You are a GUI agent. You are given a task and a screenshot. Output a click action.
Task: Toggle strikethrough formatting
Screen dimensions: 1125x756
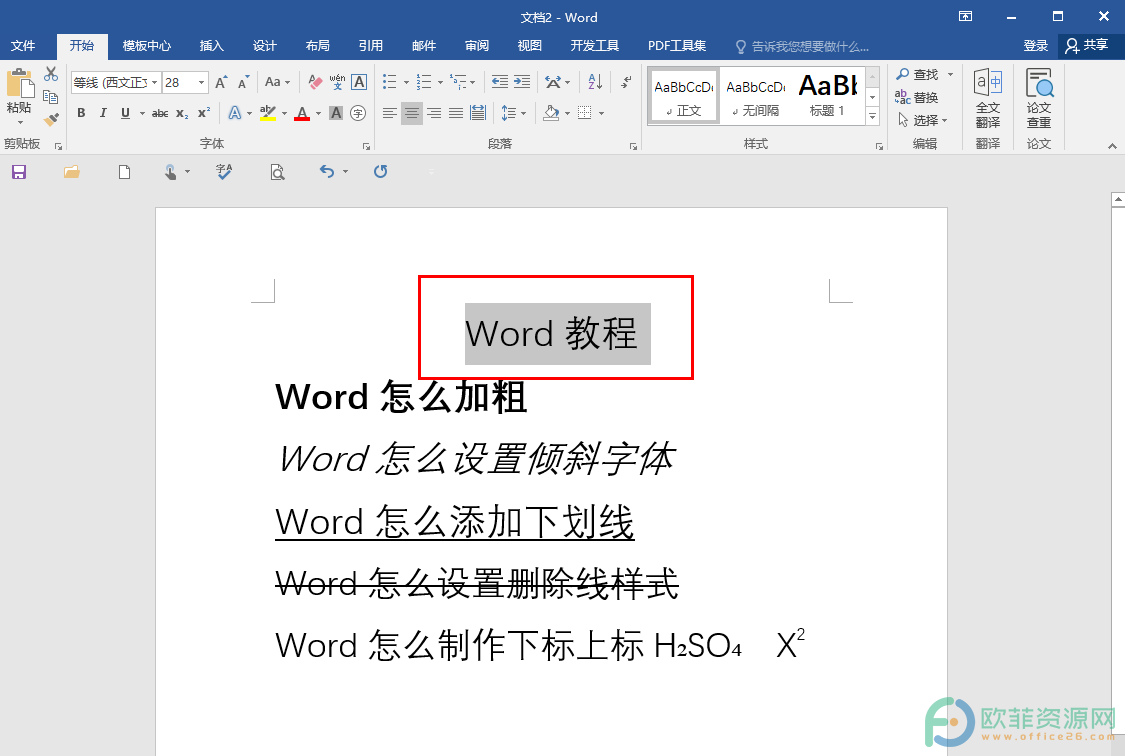click(160, 113)
